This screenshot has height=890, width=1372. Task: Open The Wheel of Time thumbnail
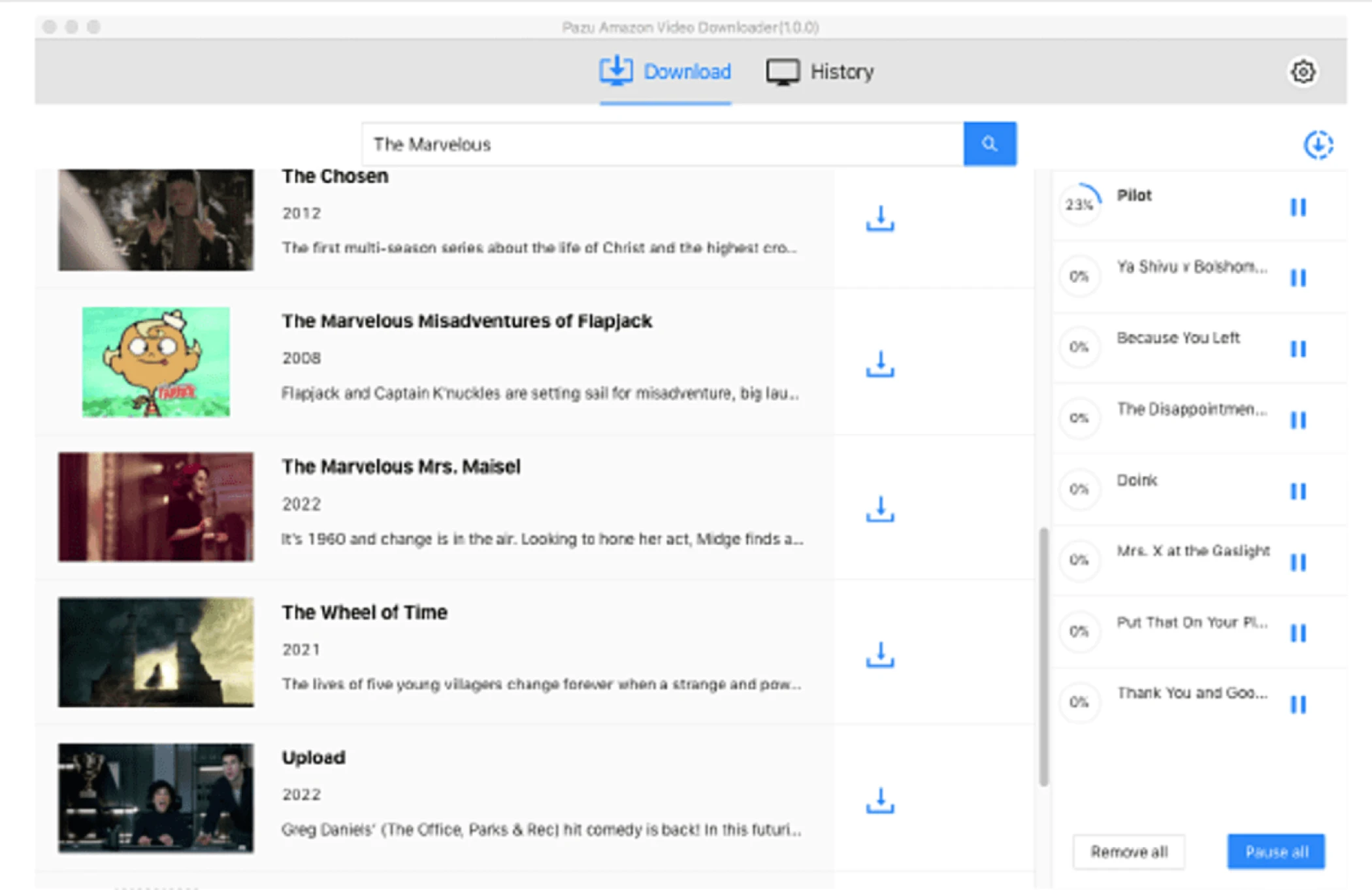point(155,651)
